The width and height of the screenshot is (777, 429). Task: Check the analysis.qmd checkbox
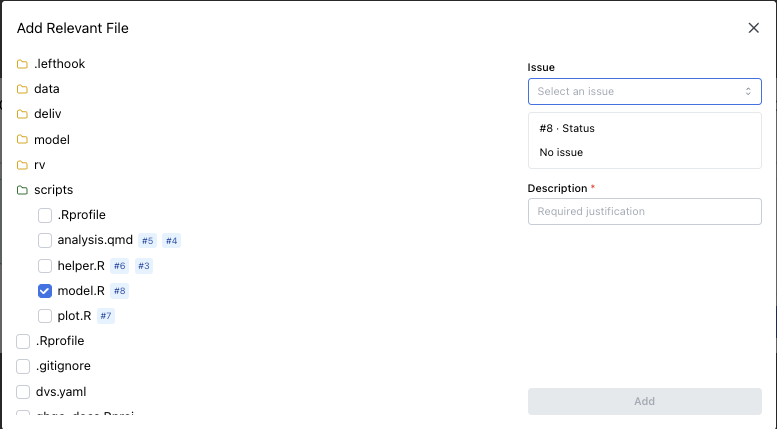[x=45, y=240]
